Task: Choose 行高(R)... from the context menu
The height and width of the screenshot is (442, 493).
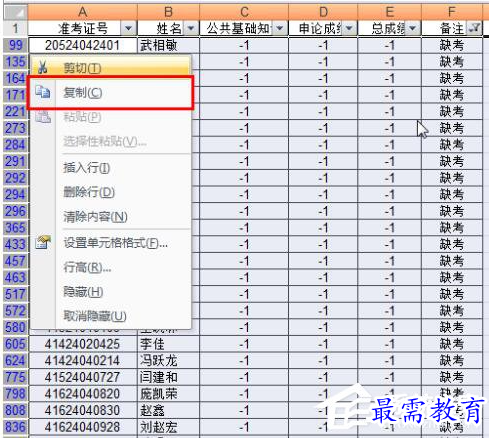Action: click(x=111, y=268)
